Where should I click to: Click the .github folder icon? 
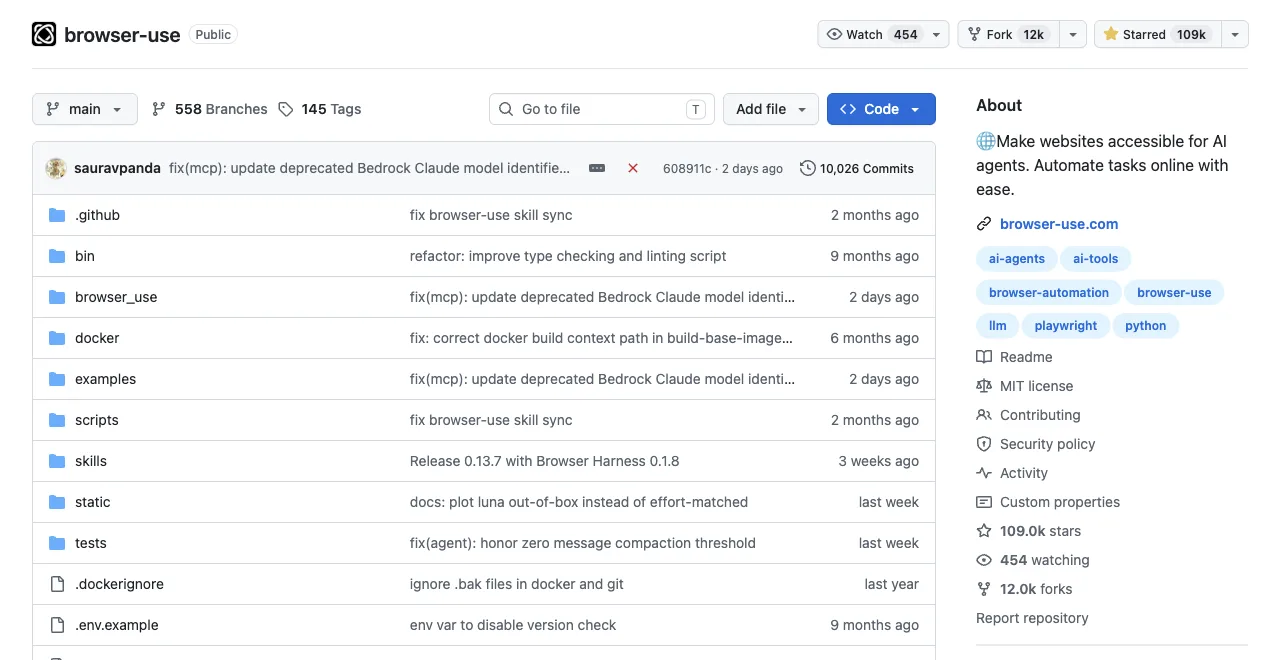point(57,215)
